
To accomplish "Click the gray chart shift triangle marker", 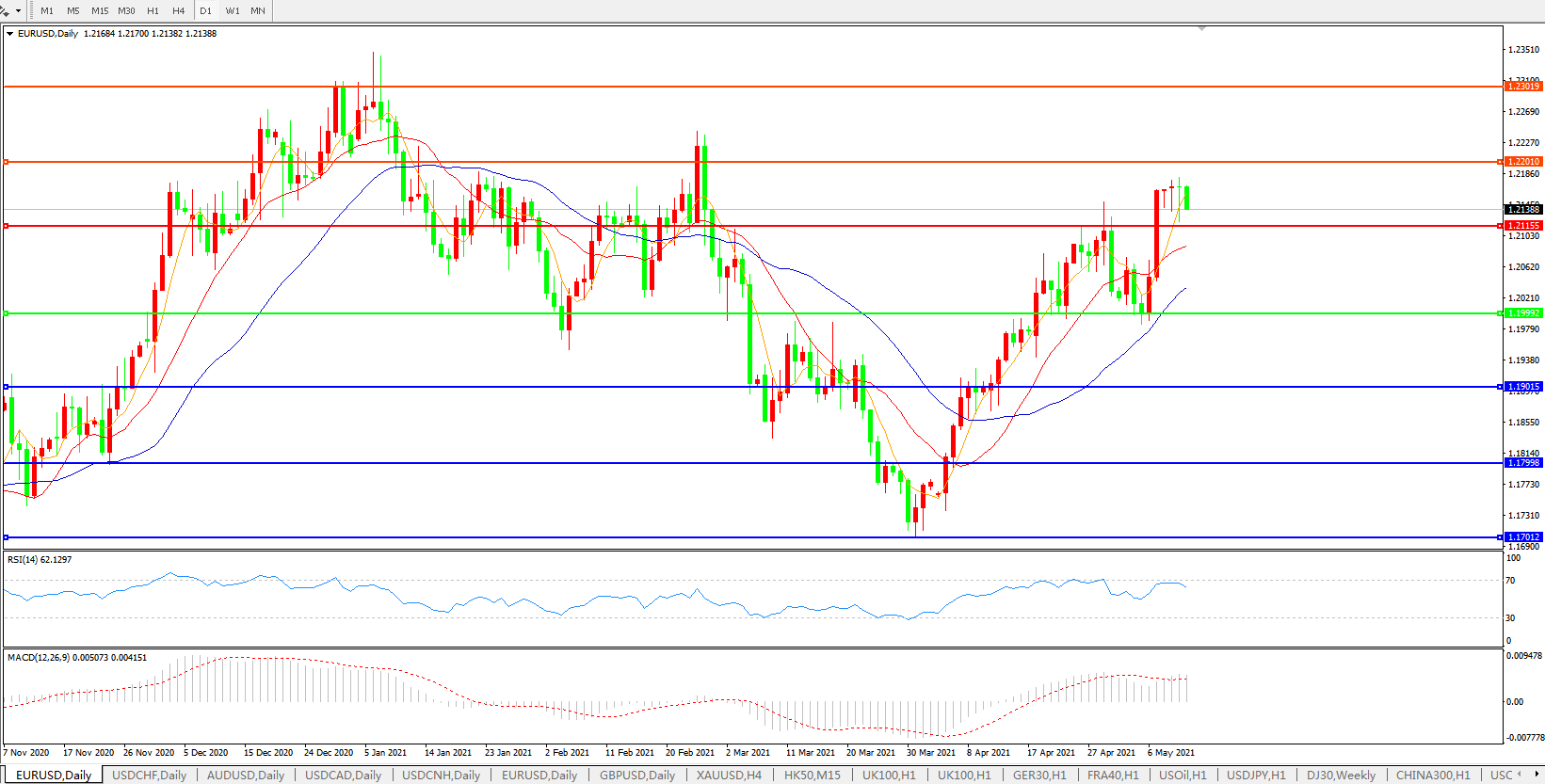I will tap(1201, 29).
